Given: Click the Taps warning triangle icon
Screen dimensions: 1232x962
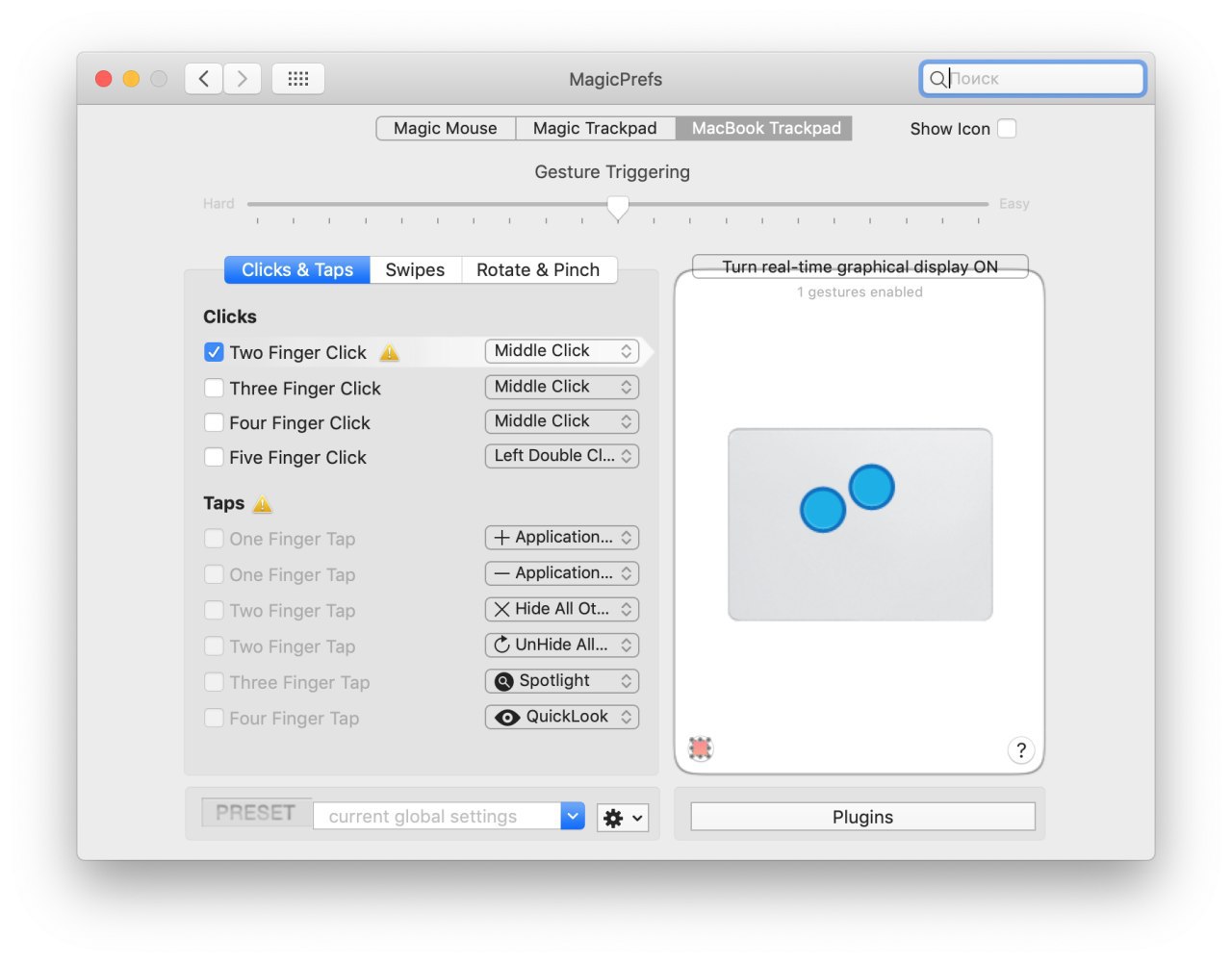Looking at the screenshot, I should coord(263,504).
